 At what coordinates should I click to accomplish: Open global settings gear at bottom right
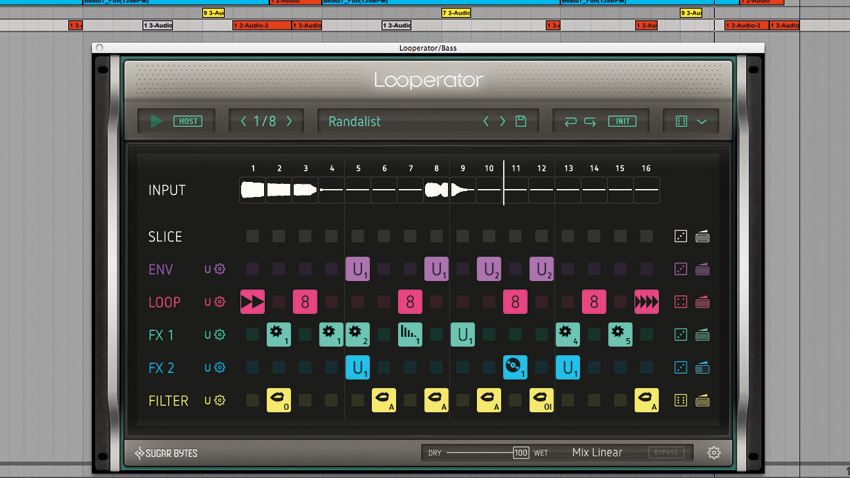(x=714, y=453)
